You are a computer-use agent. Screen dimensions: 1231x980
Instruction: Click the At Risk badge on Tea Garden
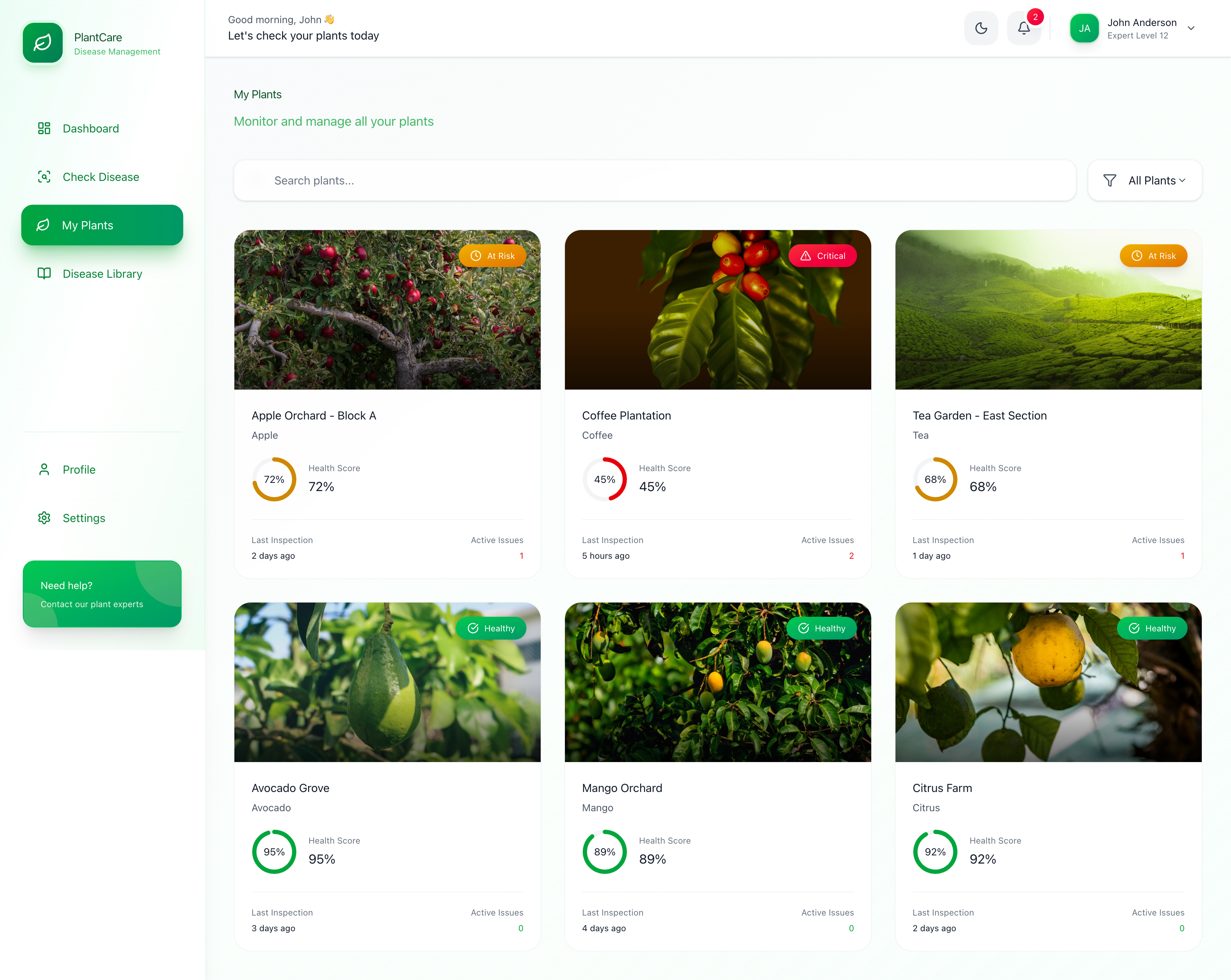[1154, 256]
